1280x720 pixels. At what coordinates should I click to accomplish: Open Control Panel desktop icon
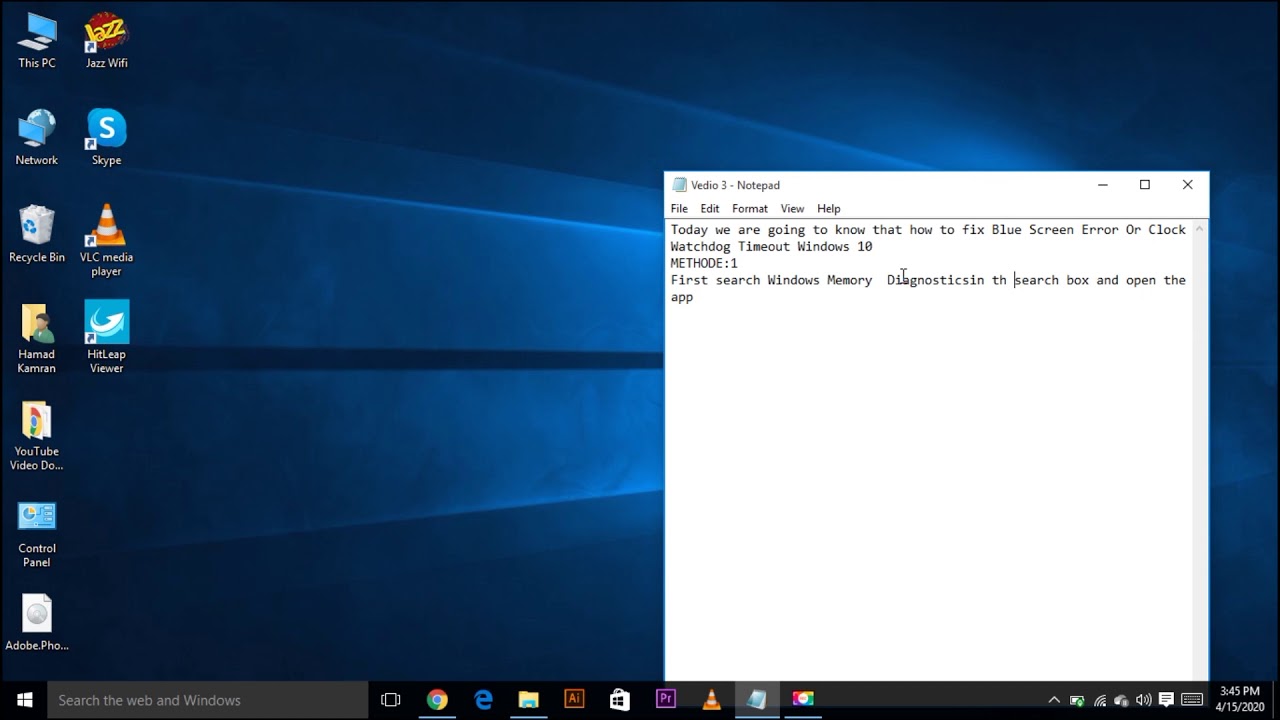[37, 533]
